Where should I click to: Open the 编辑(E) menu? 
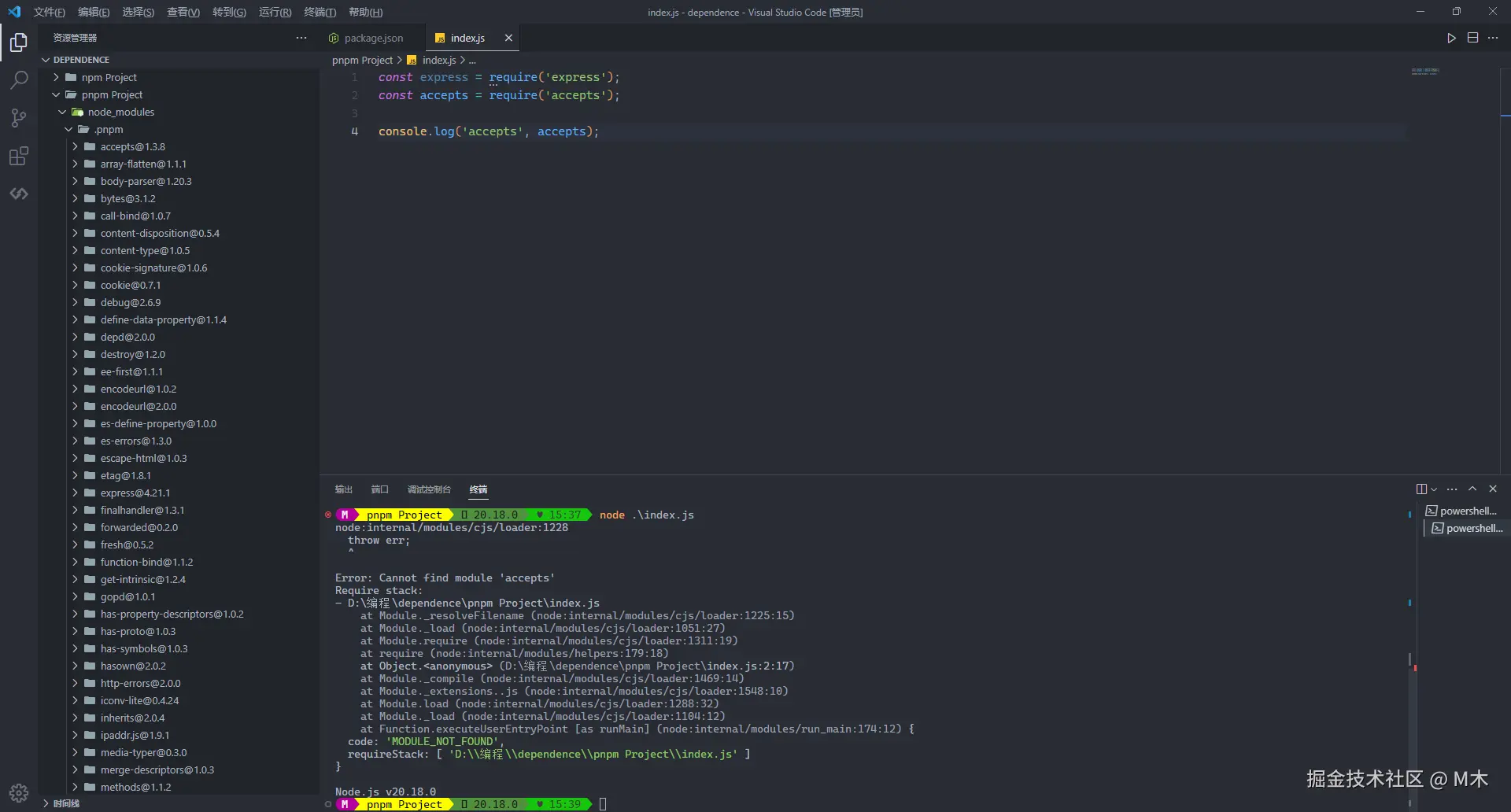pos(94,12)
